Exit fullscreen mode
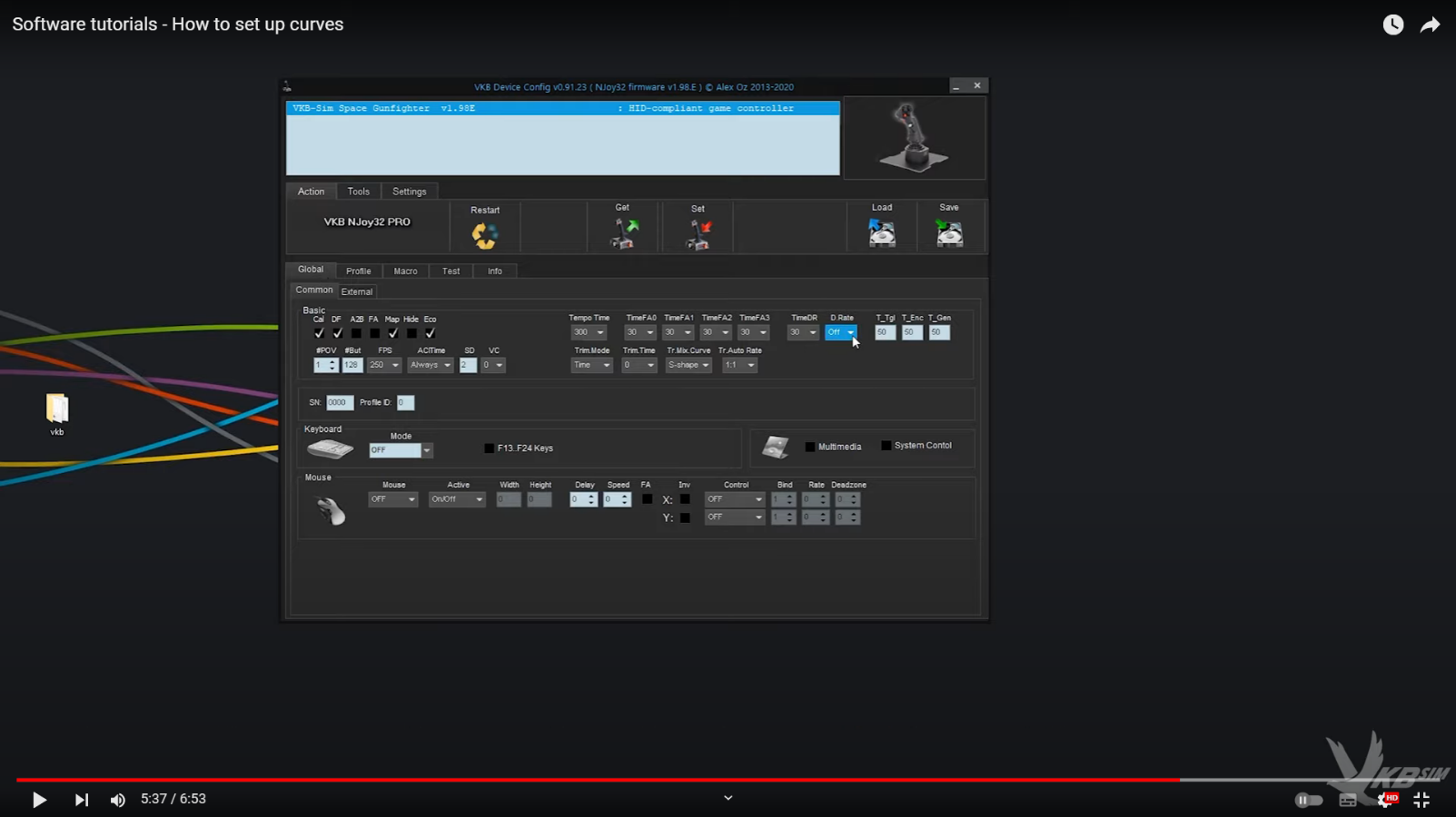This screenshot has width=1456, height=817. pos(1421,800)
